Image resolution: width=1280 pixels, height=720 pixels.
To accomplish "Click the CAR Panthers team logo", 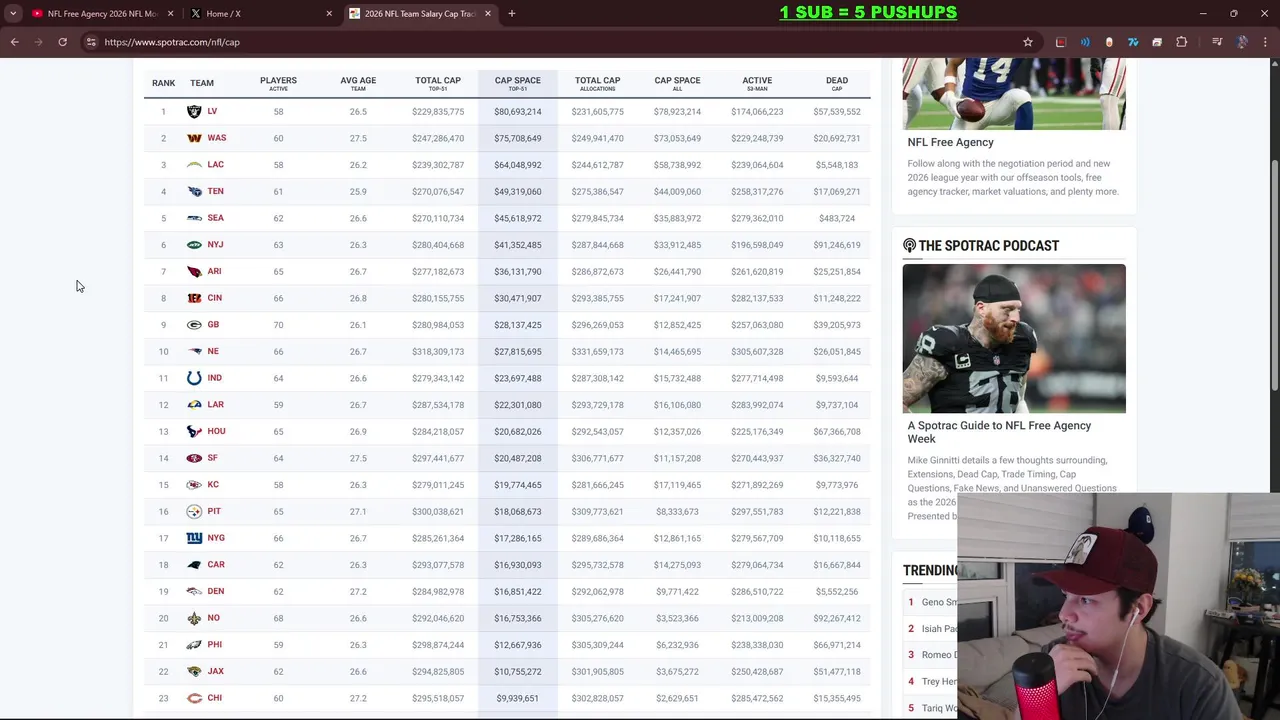I will click(194, 565).
